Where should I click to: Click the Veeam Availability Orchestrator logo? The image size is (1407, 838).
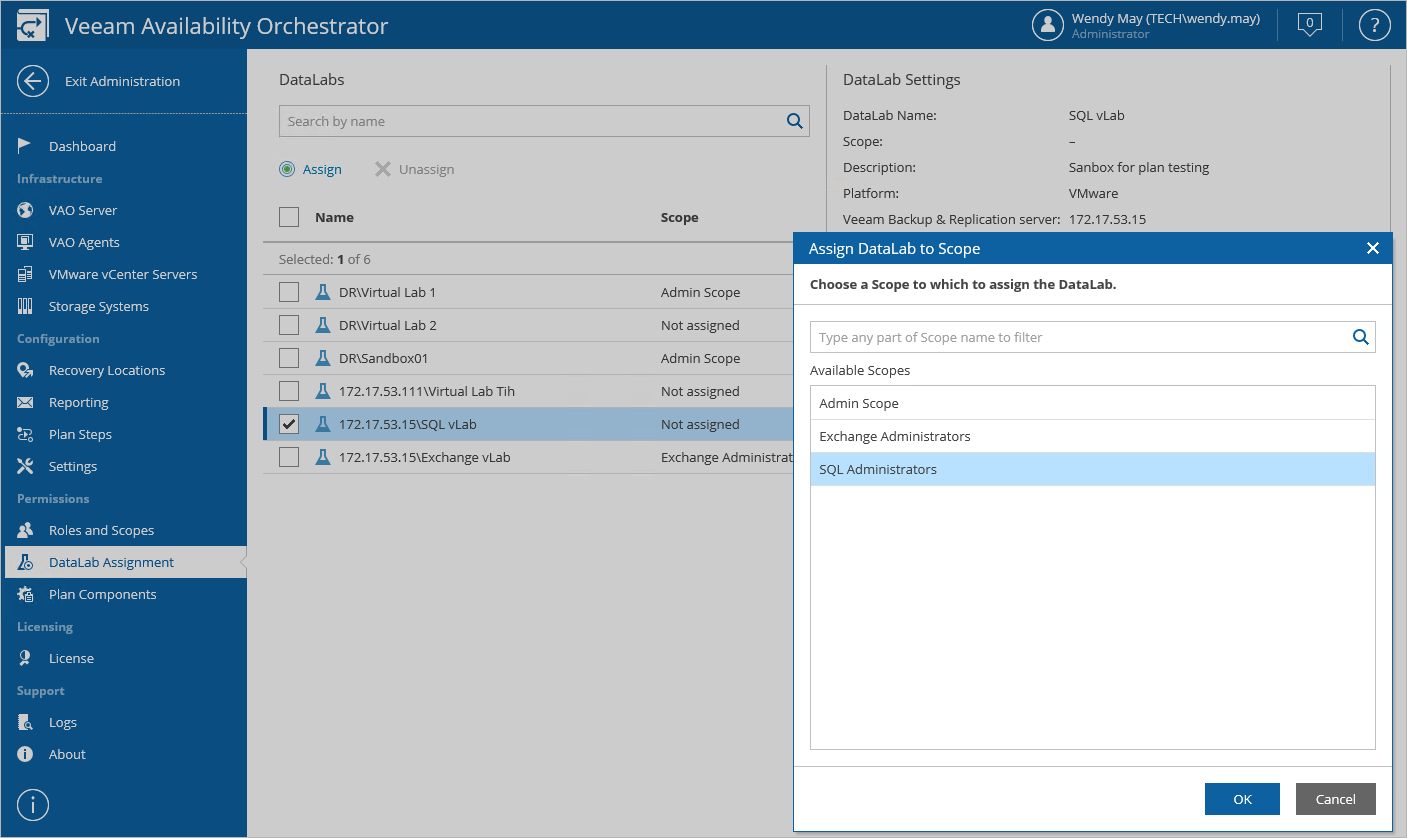(33, 26)
